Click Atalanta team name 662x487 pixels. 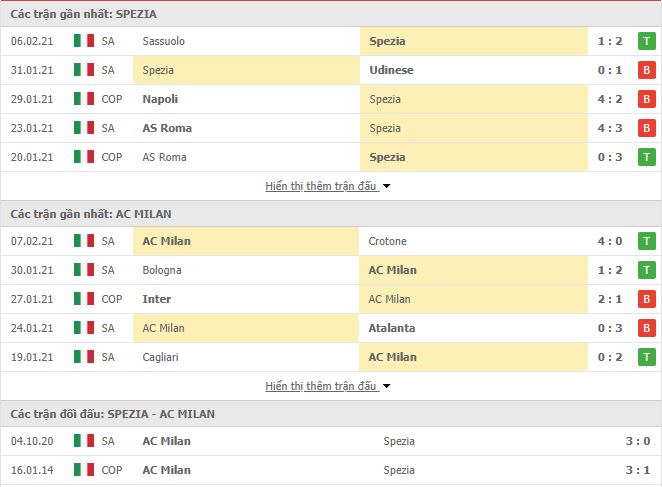pyautogui.click(x=391, y=328)
